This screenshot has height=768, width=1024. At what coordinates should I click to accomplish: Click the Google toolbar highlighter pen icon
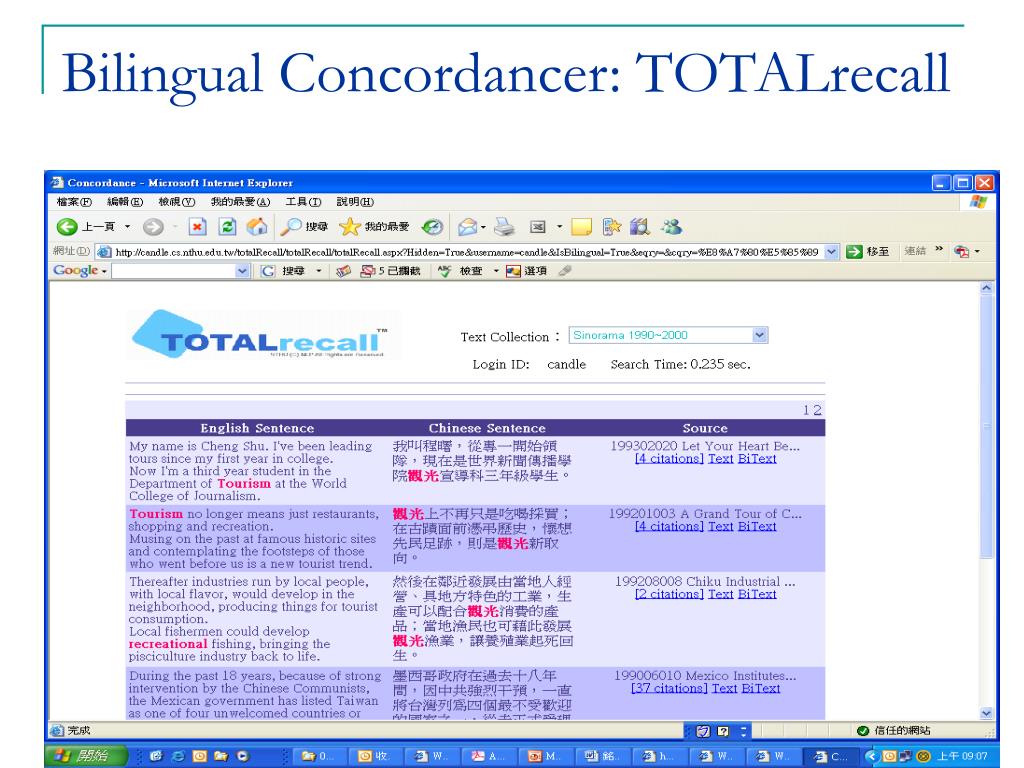tap(565, 270)
